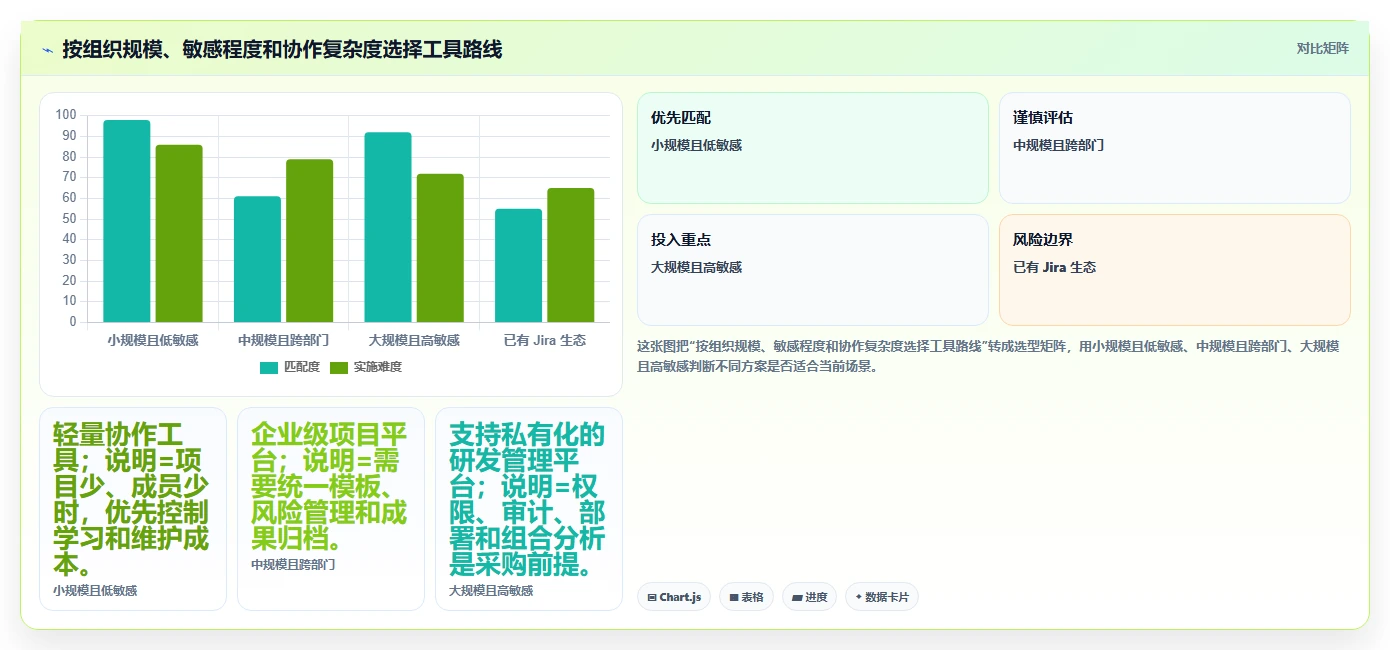Click the 表格 tag chip
This screenshot has width=1390, height=650.
[746, 597]
